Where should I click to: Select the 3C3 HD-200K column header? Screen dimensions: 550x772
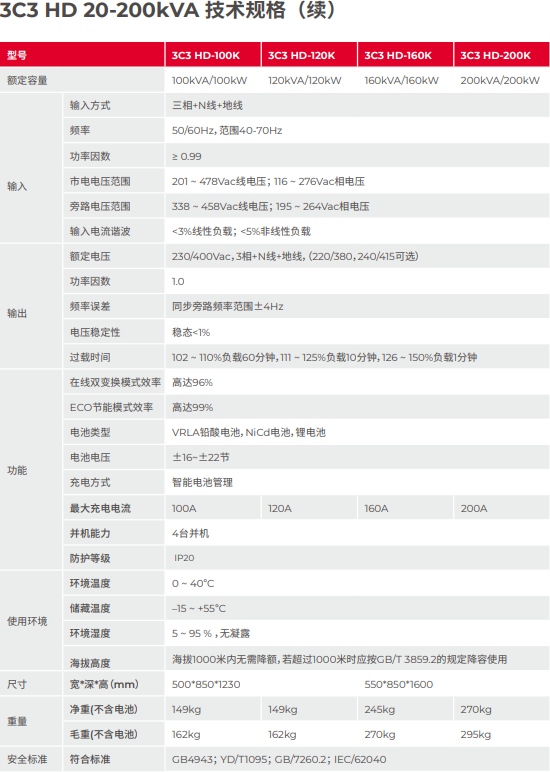(502, 55)
